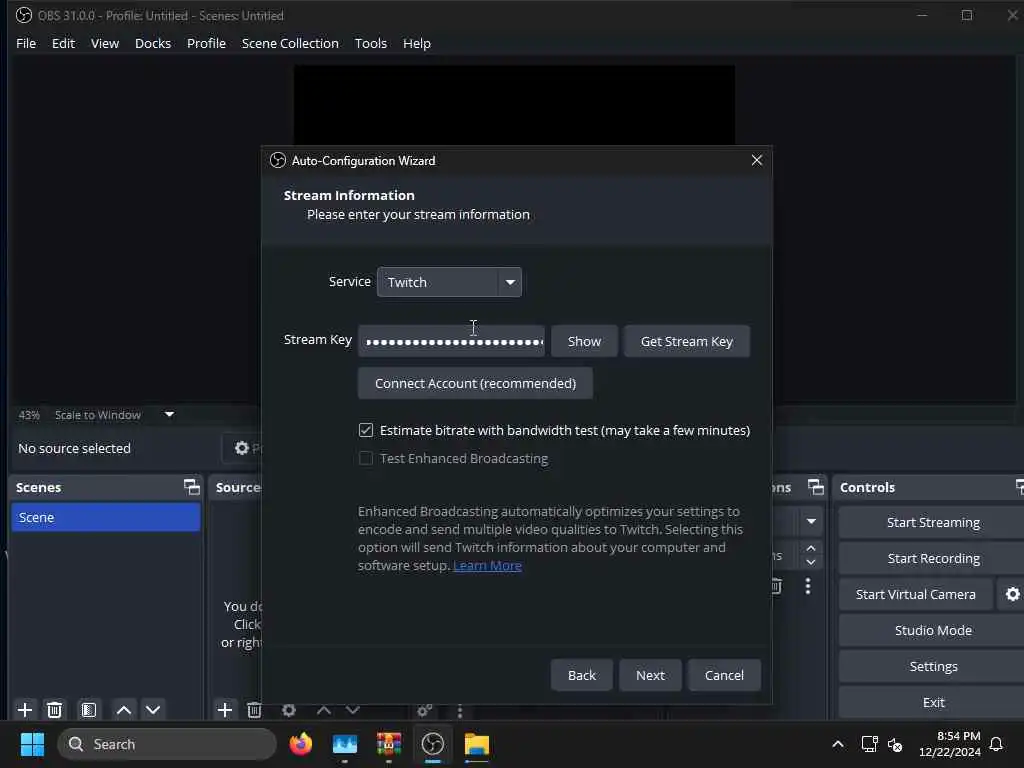Click the Windows Start button

[x=32, y=744]
